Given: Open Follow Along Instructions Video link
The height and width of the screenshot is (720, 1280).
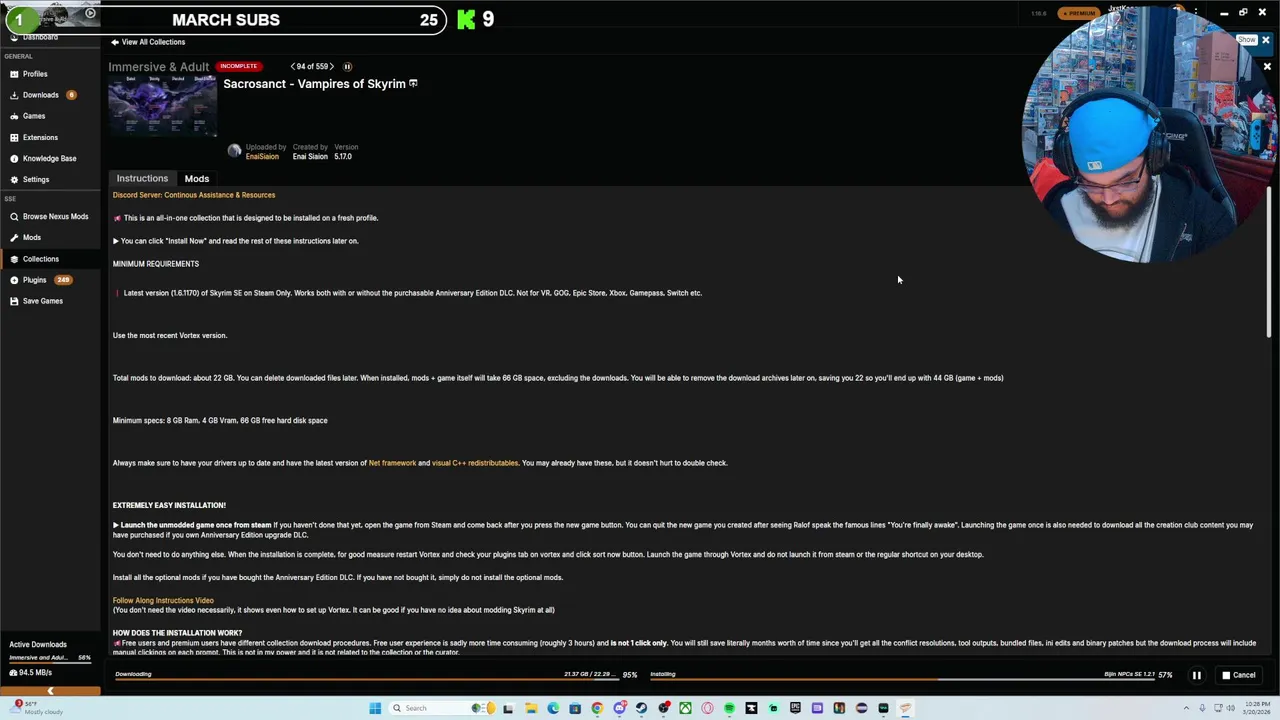Looking at the screenshot, I should coord(163,601).
